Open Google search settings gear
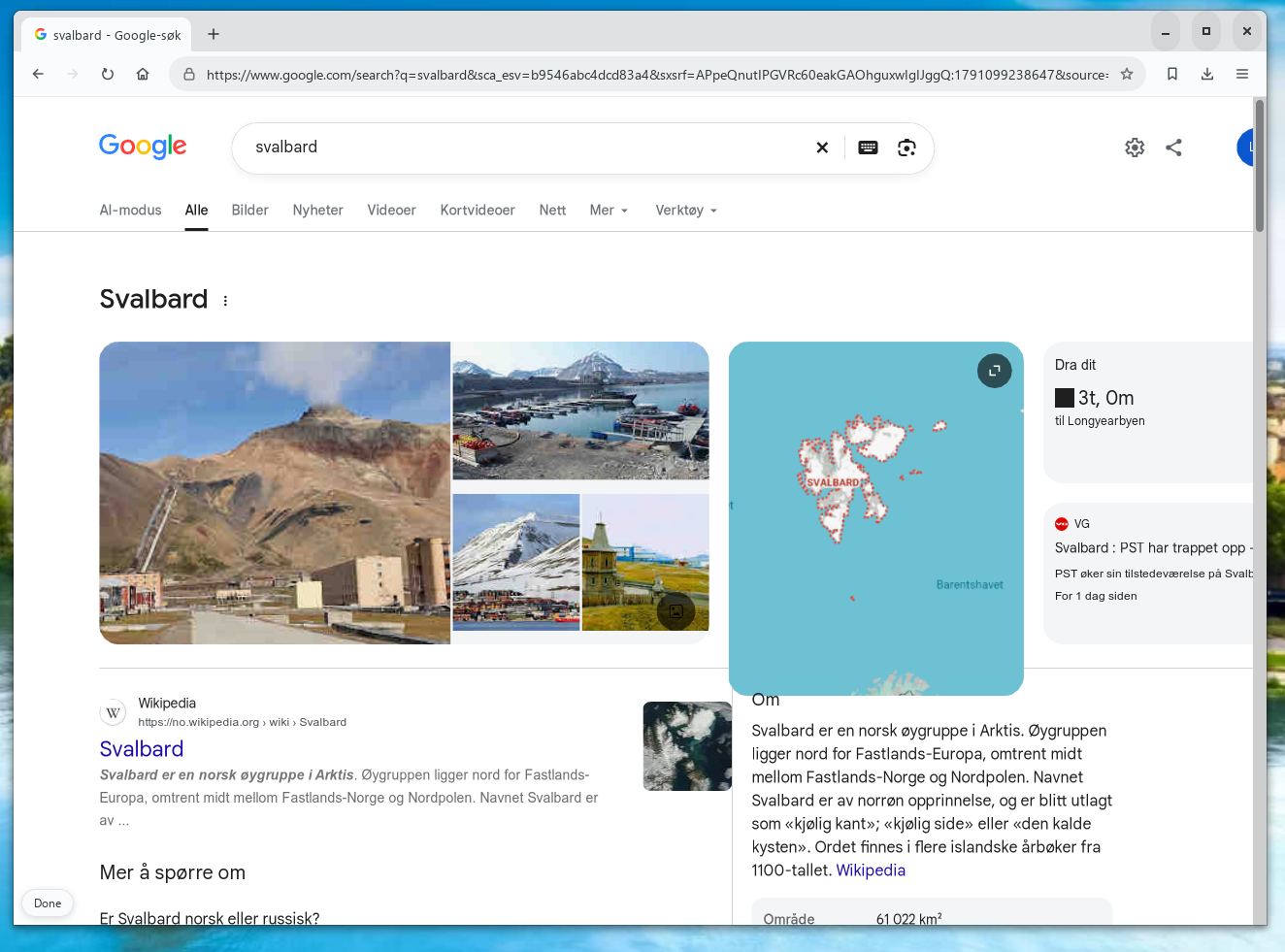The image size is (1285, 952). 1135,148
